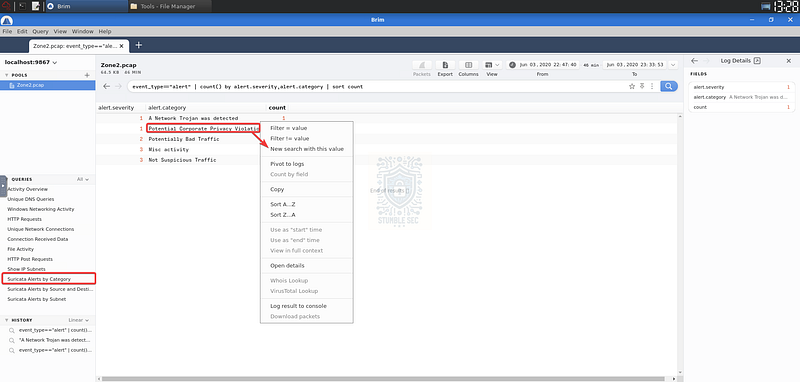
Task: Open the Columns chooser icon
Action: click(x=468, y=65)
